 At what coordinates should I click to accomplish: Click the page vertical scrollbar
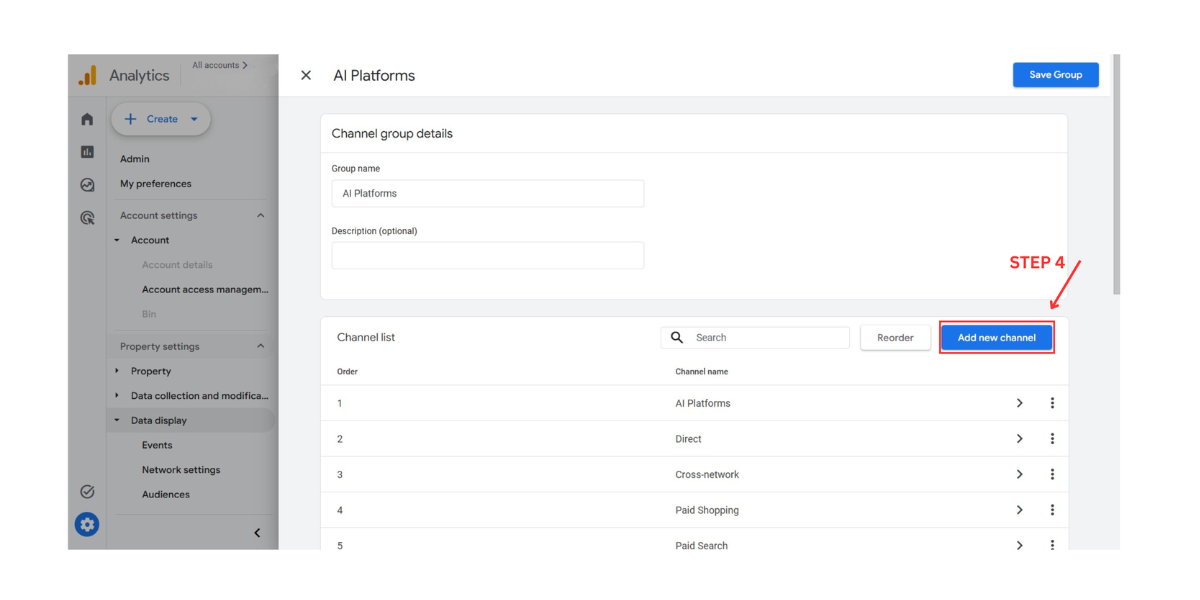pos(1116,175)
